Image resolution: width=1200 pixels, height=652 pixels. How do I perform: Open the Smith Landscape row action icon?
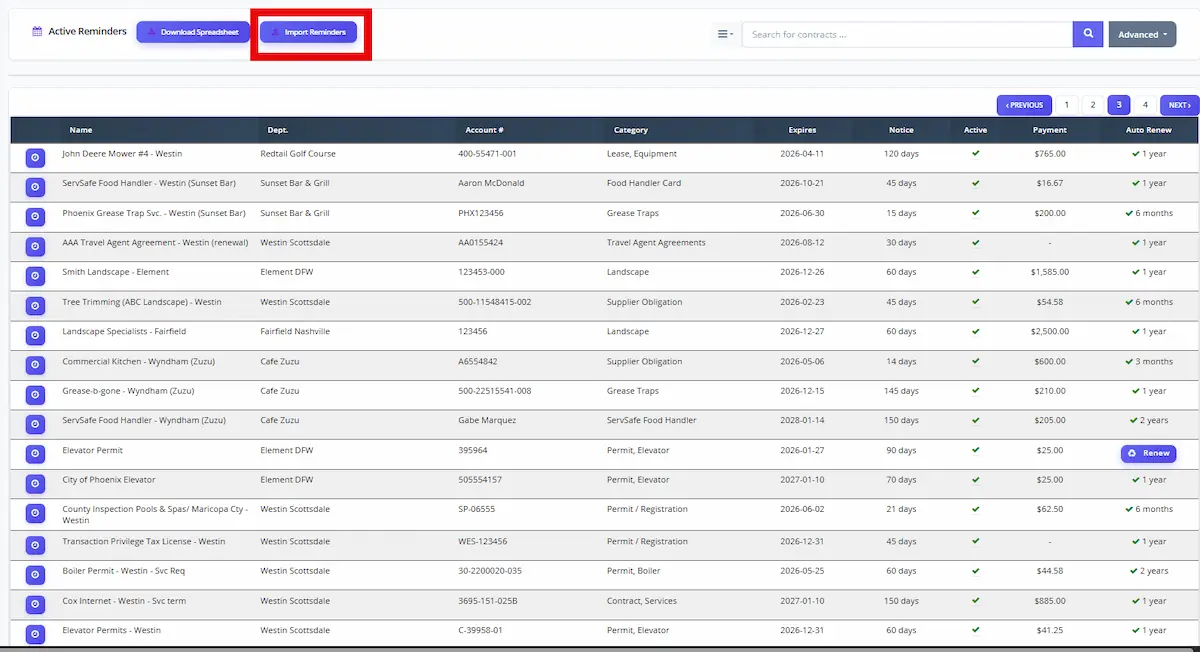35,276
